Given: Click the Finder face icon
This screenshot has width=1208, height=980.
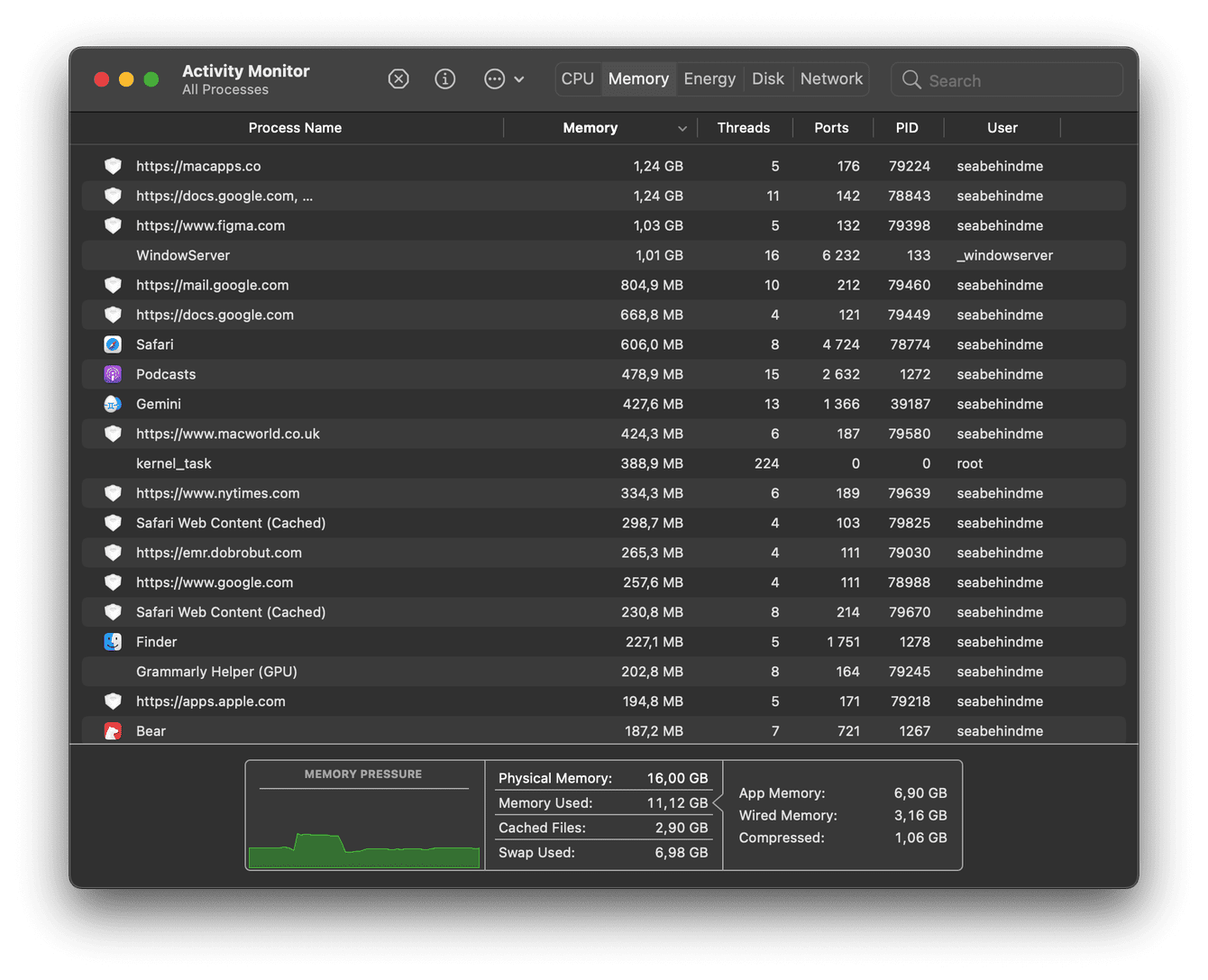Looking at the screenshot, I should point(113,642).
